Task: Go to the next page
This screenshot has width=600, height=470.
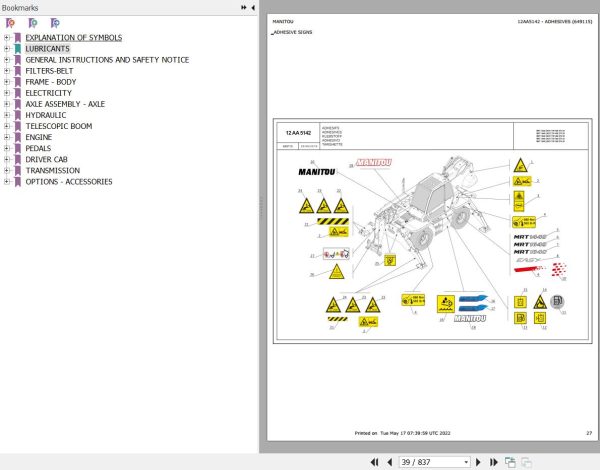Action: pyautogui.click(x=478, y=462)
